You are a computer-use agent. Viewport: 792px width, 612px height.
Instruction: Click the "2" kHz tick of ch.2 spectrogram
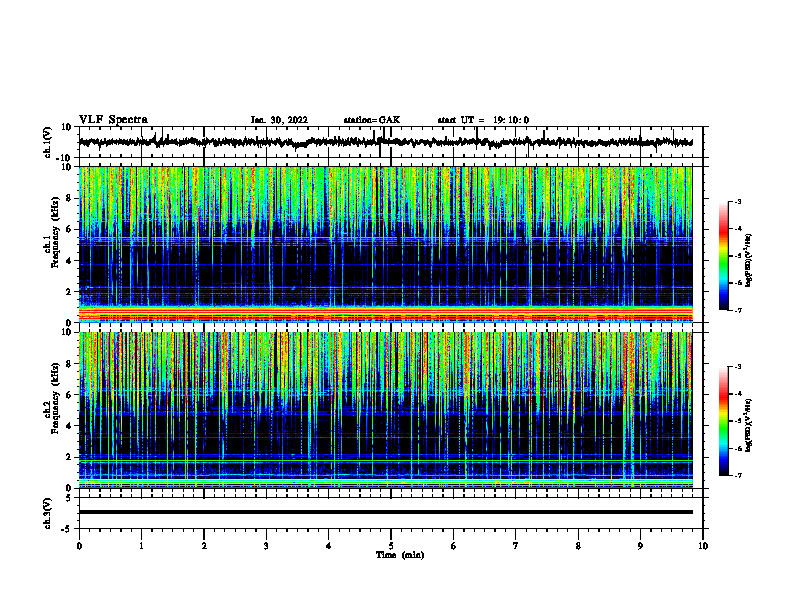70,457
